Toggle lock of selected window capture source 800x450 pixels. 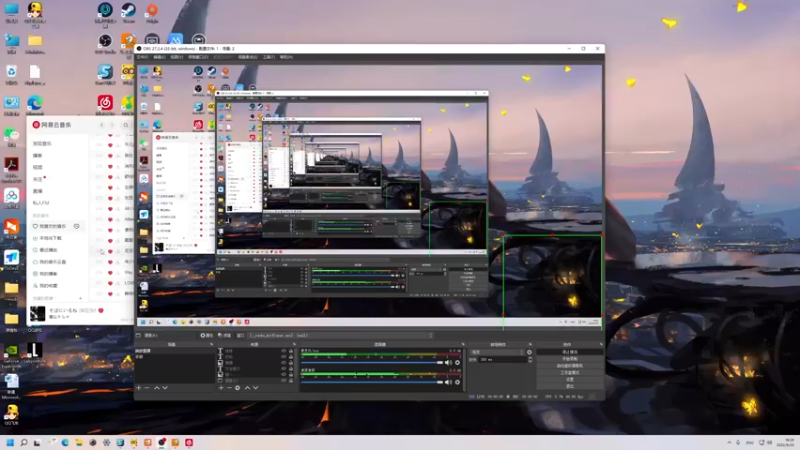click(x=291, y=380)
